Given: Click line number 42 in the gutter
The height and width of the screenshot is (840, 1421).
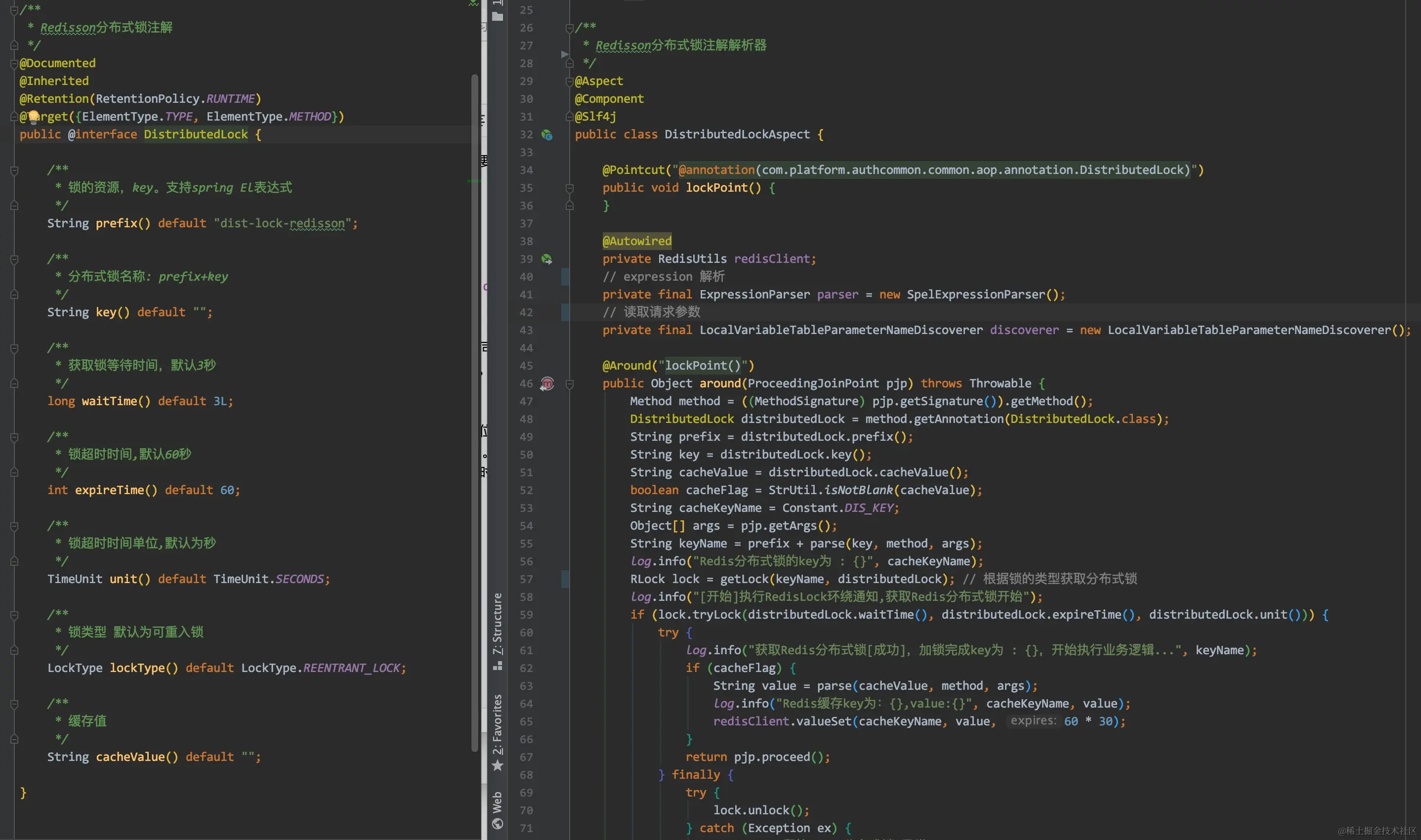Looking at the screenshot, I should click(526, 312).
